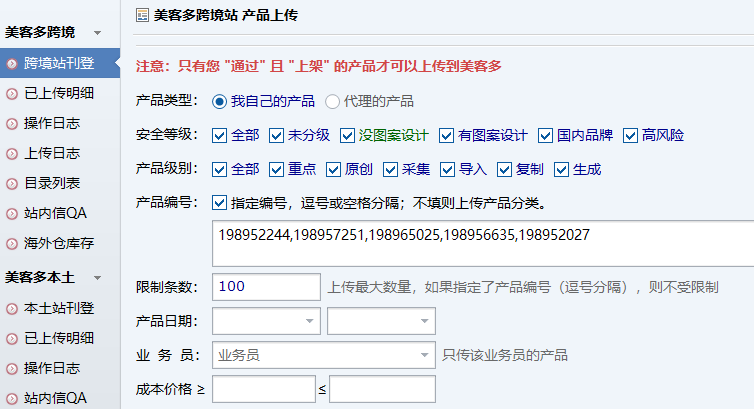Open the first 产品日期 dropdown

pyautogui.click(x=266, y=321)
